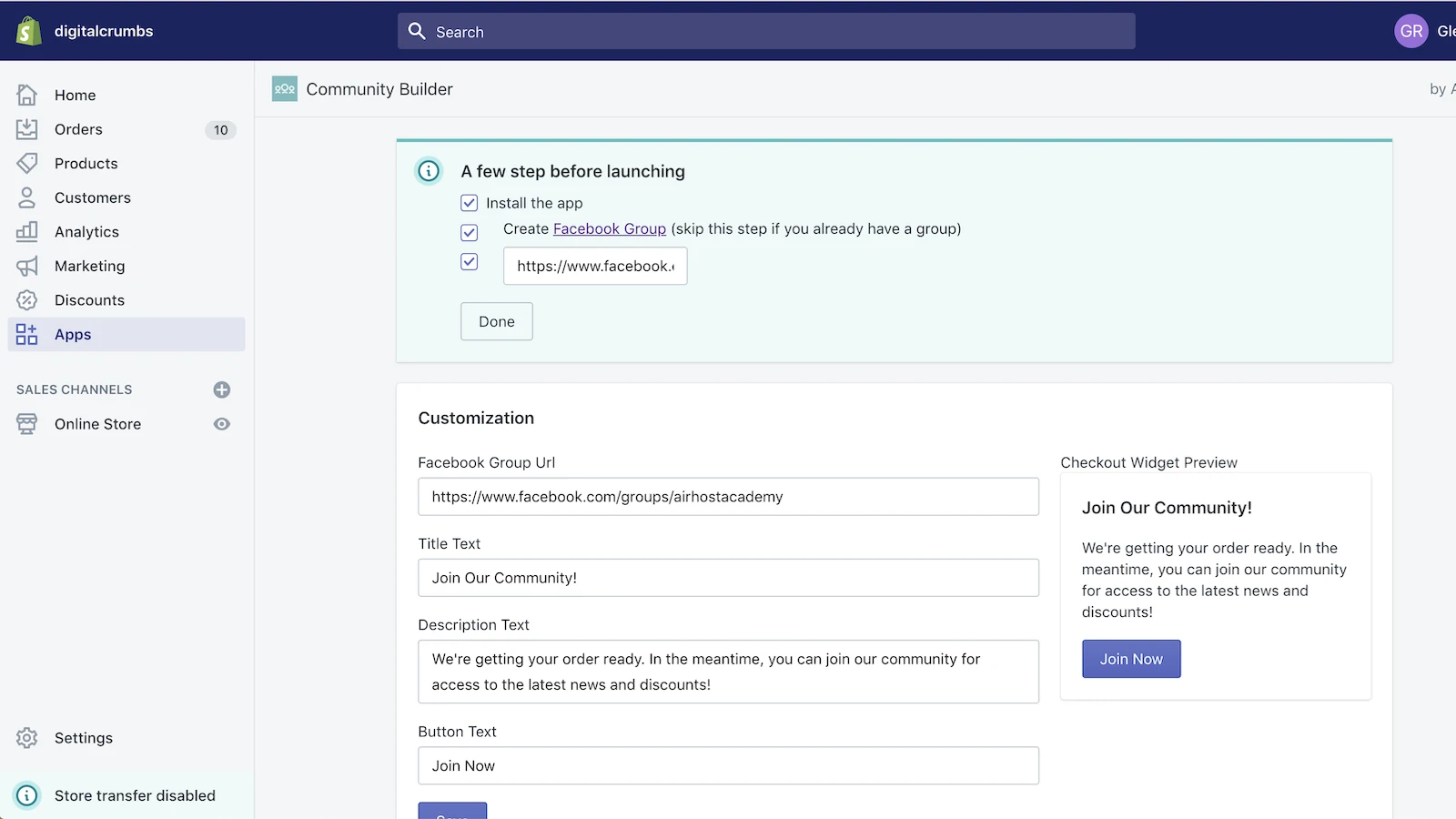Click the Analytics bar chart icon
Image resolution: width=1456 pixels, height=819 pixels.
pyautogui.click(x=27, y=231)
